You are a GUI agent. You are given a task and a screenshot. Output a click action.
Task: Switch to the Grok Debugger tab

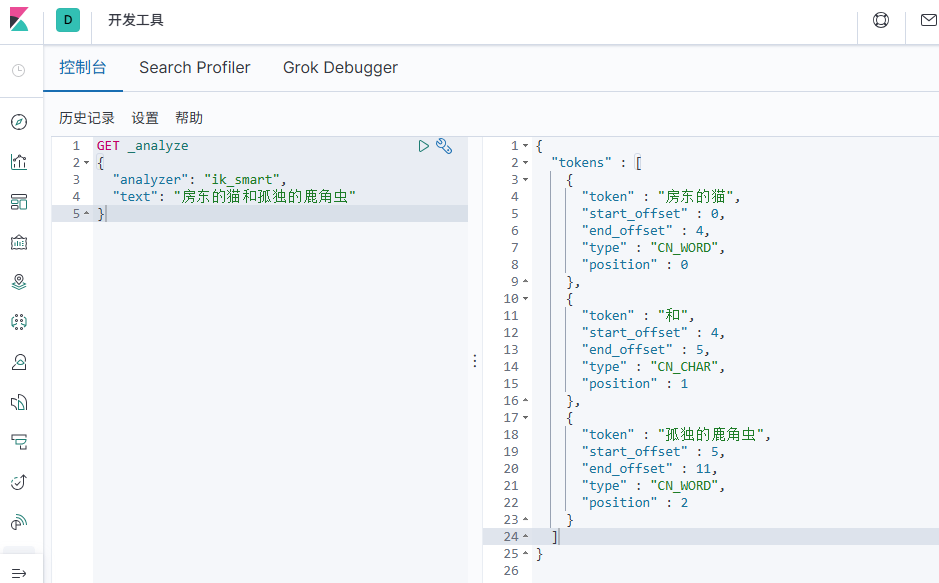click(x=340, y=68)
